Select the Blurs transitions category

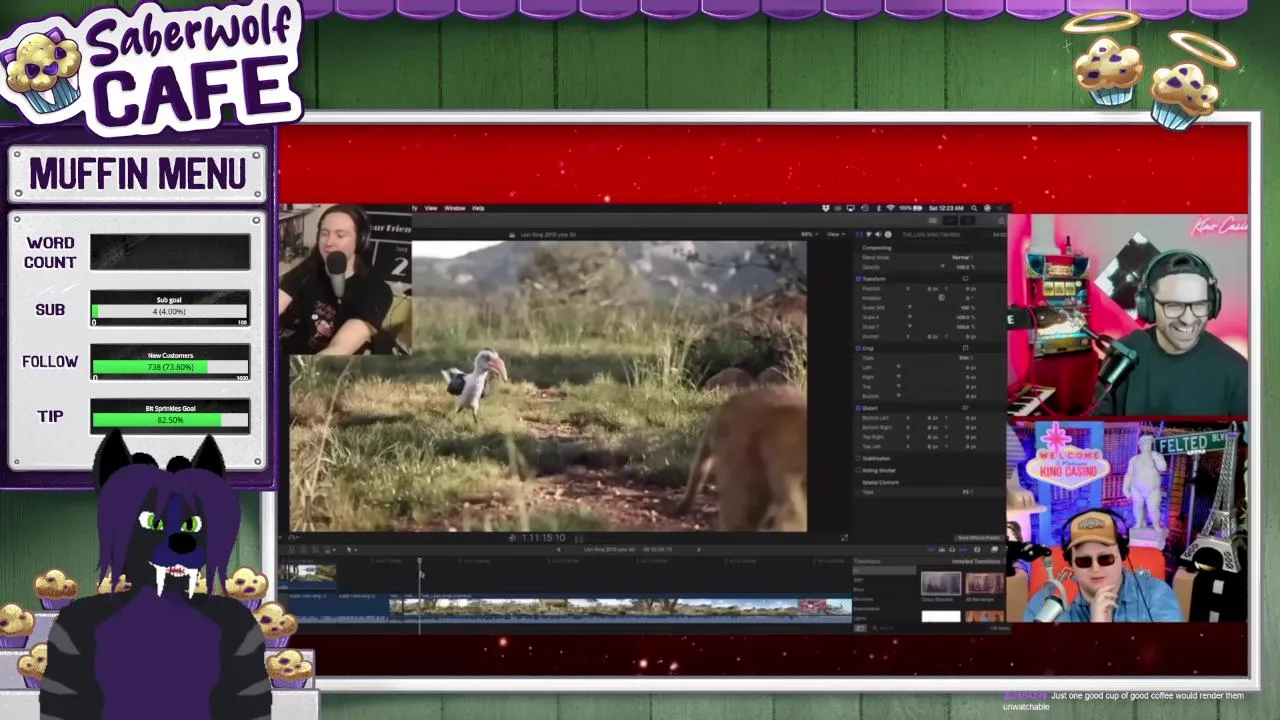[x=859, y=589]
